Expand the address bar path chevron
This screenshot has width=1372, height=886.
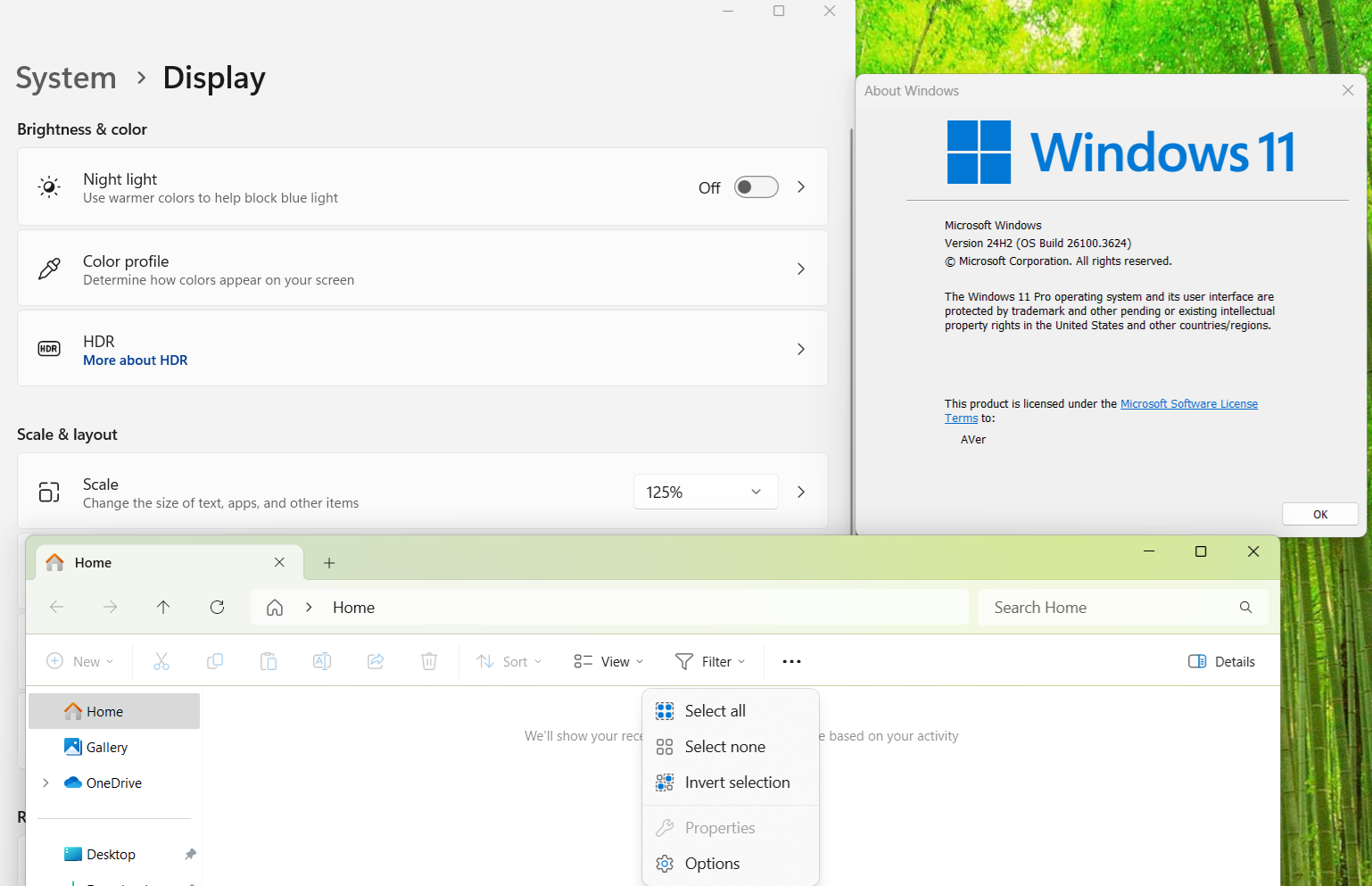click(x=309, y=608)
